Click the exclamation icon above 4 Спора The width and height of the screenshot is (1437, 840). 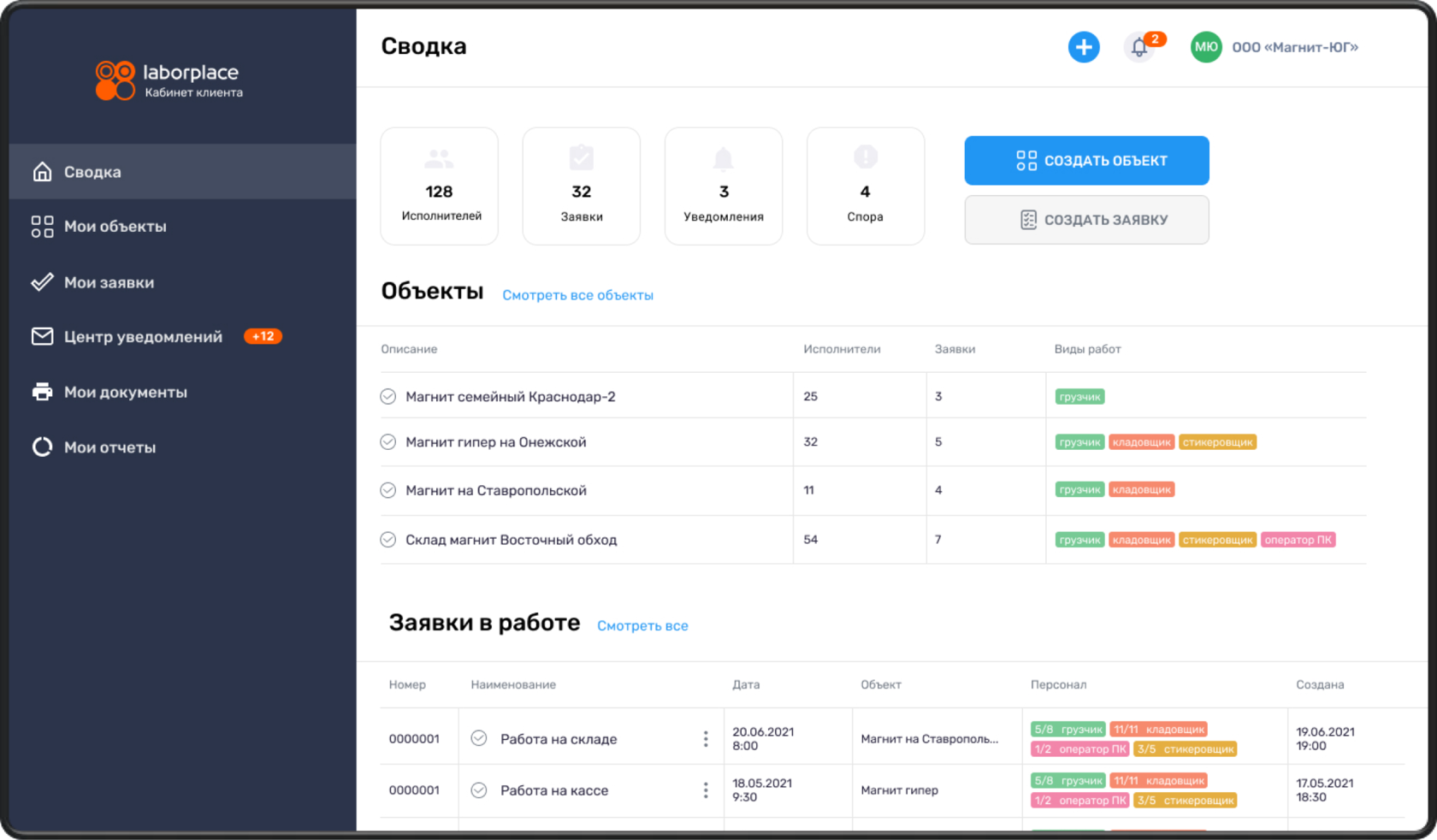(866, 157)
